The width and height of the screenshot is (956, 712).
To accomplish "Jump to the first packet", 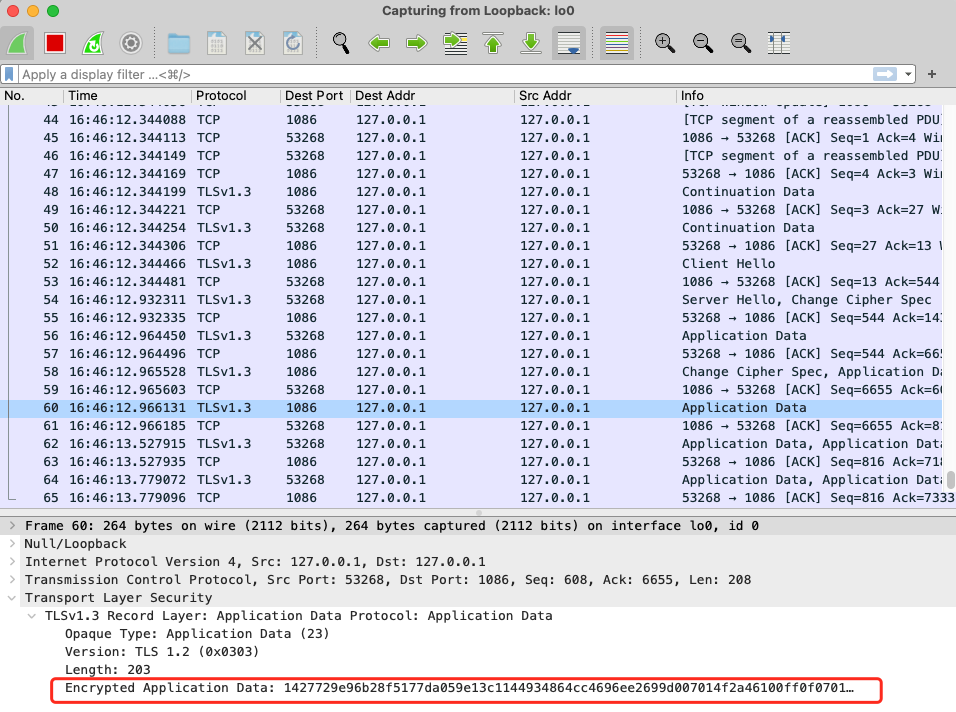I will click(493, 43).
